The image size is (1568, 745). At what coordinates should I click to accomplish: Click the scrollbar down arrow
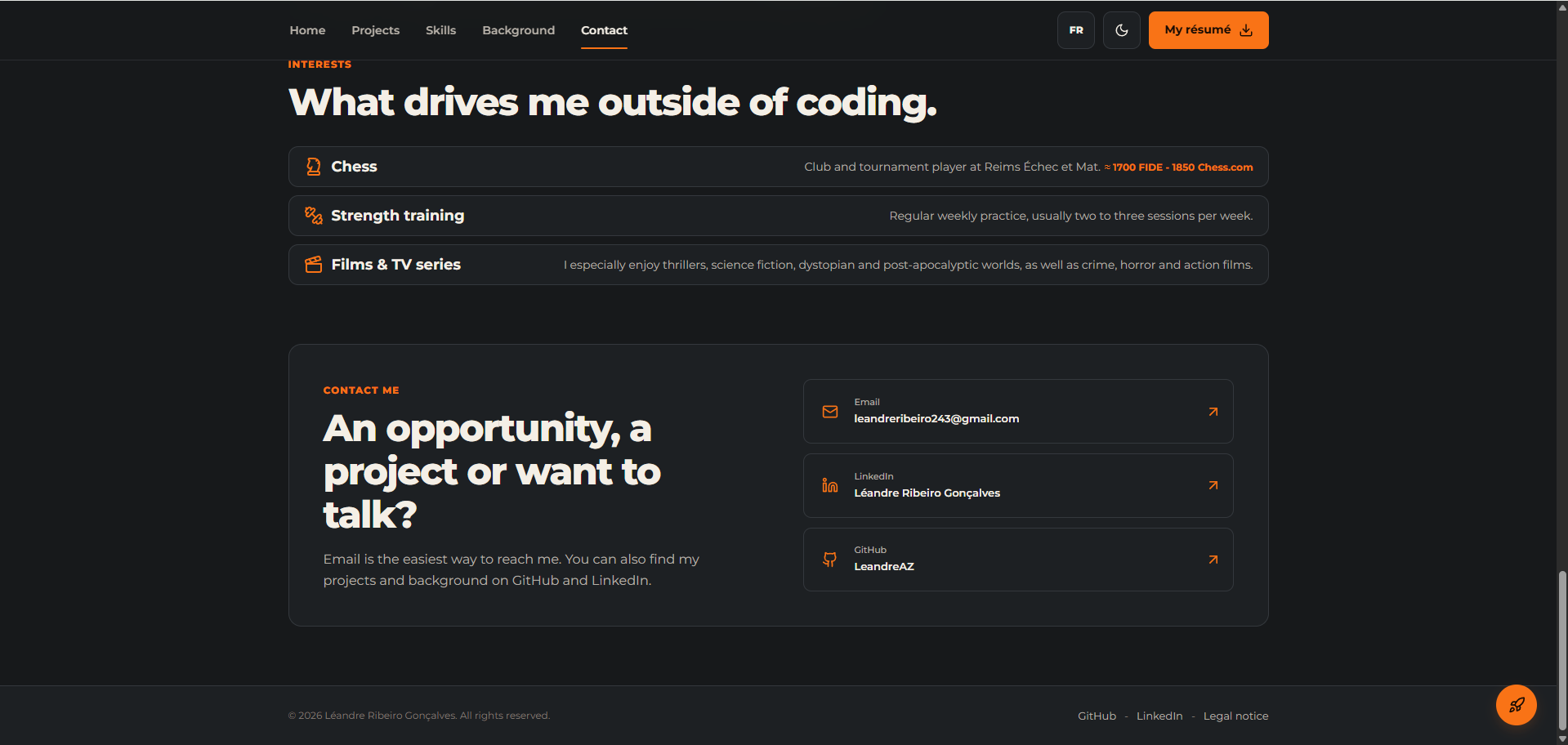coord(1562,739)
